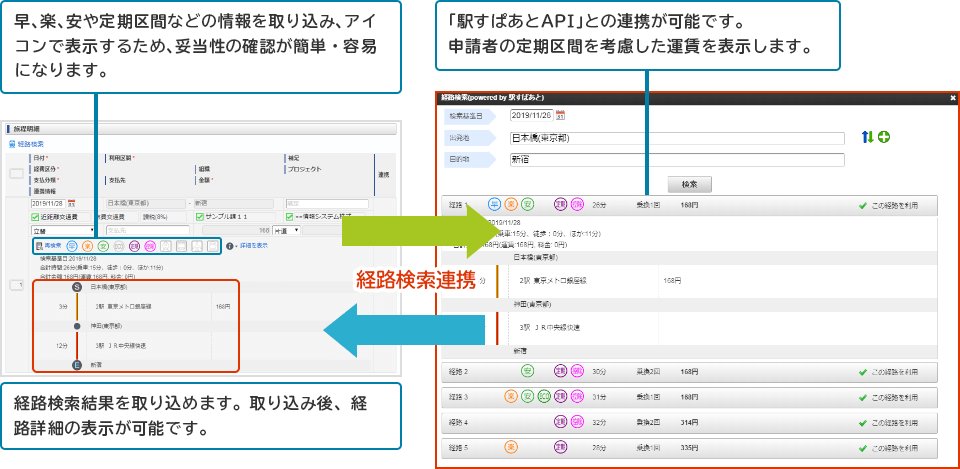The width and height of the screenshot is (960, 469).
Task: Open the 経路検索 link with train icon
Action: [x=26, y=144]
